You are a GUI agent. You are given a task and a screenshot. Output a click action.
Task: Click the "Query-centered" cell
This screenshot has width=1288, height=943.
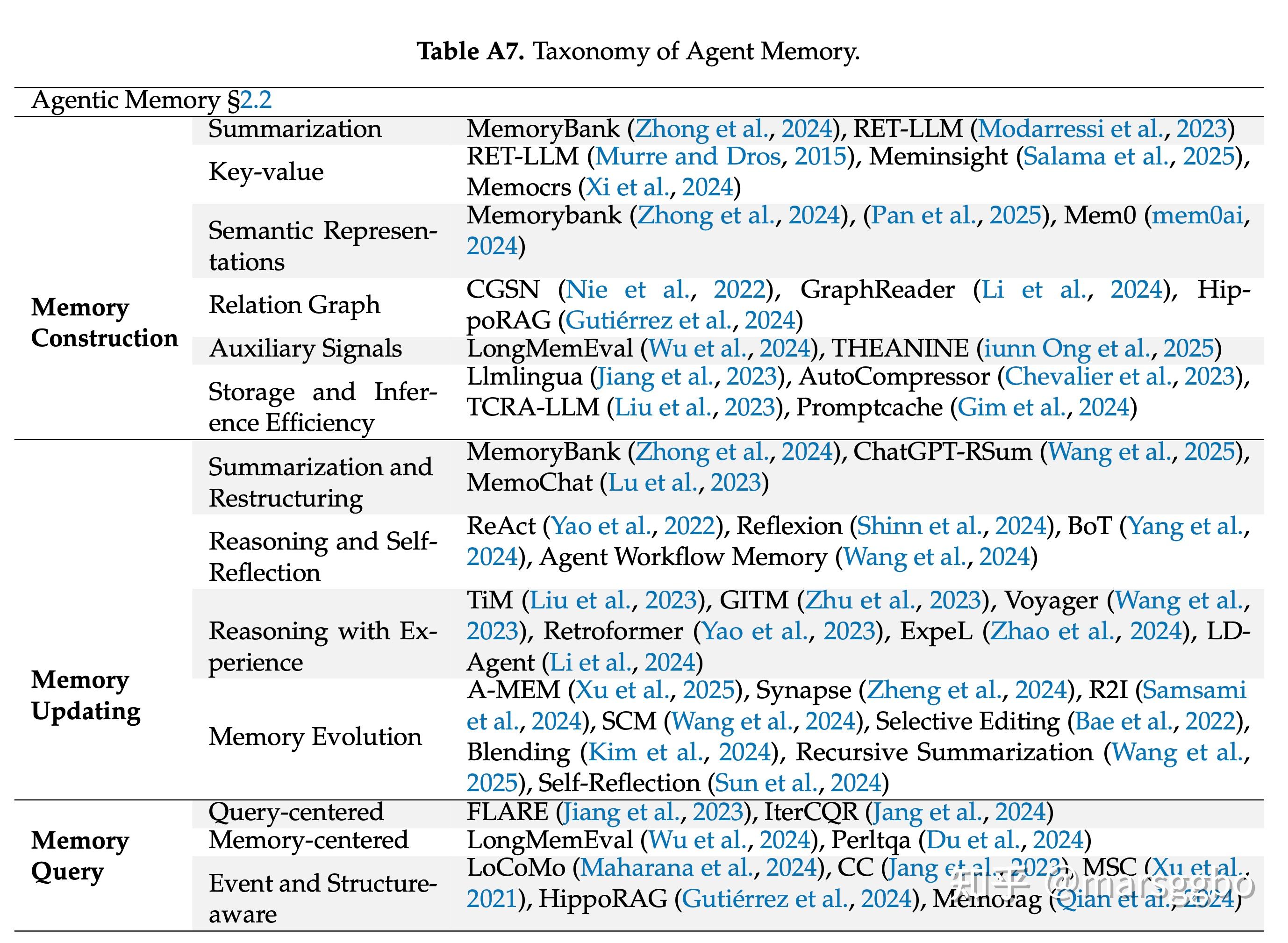(x=296, y=812)
